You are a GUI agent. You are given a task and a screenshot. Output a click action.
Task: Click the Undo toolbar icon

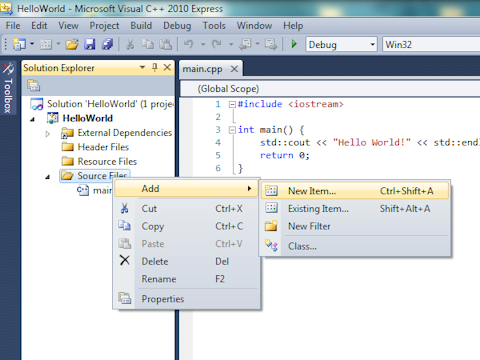[x=189, y=44]
